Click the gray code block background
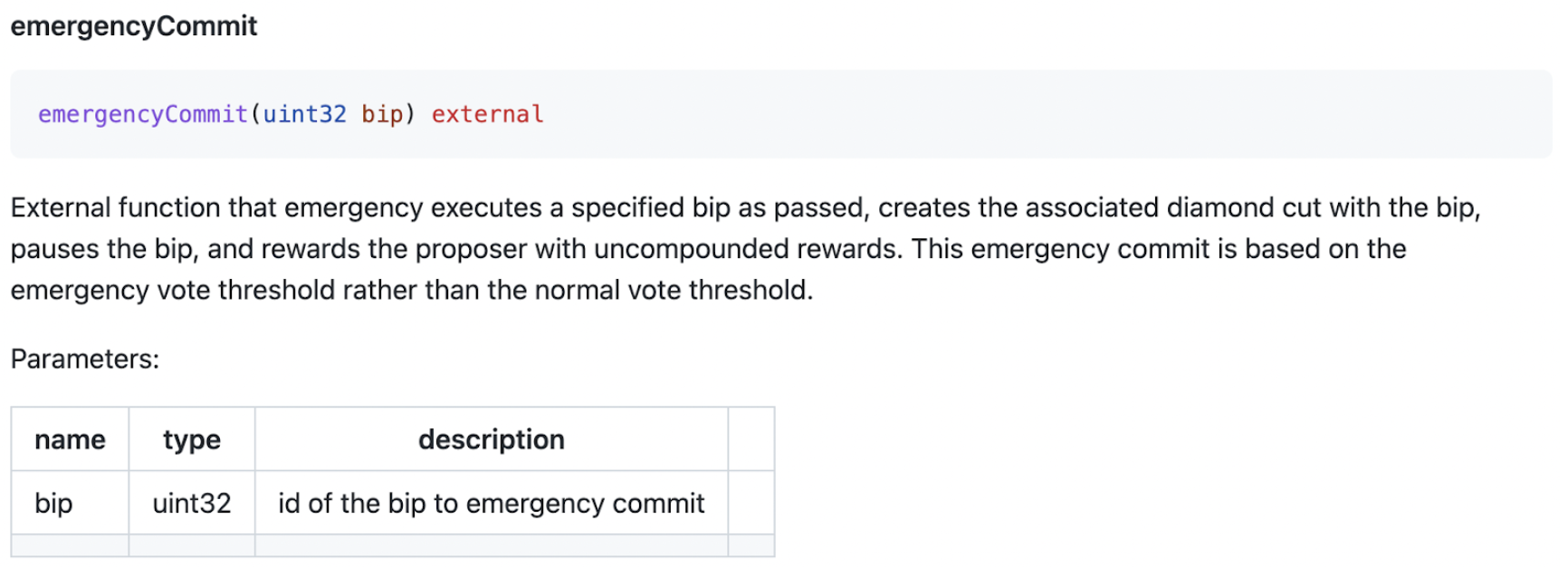This screenshot has width=1568, height=567. (x=996, y=114)
